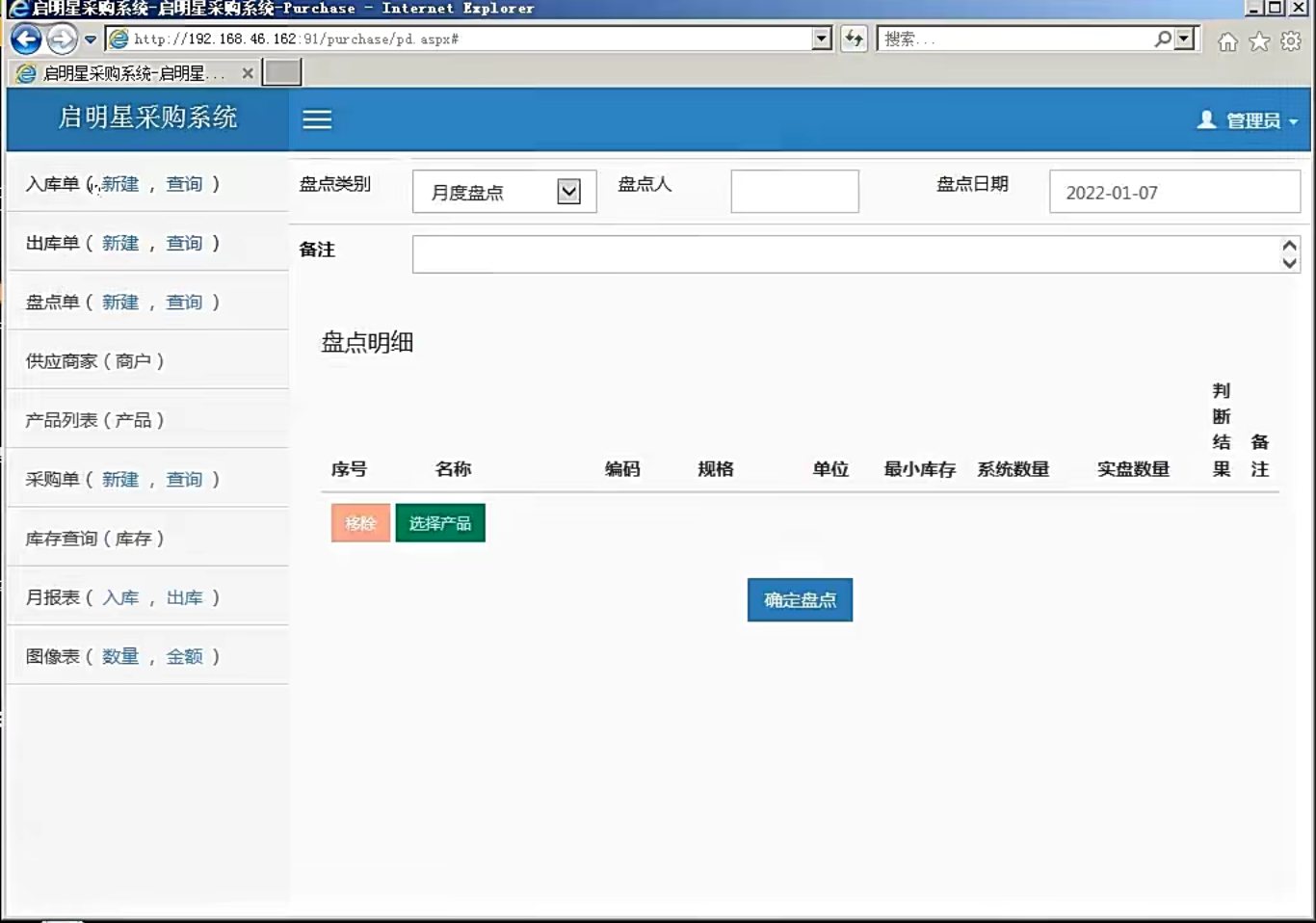Click the page refresh icon

pos(854,40)
